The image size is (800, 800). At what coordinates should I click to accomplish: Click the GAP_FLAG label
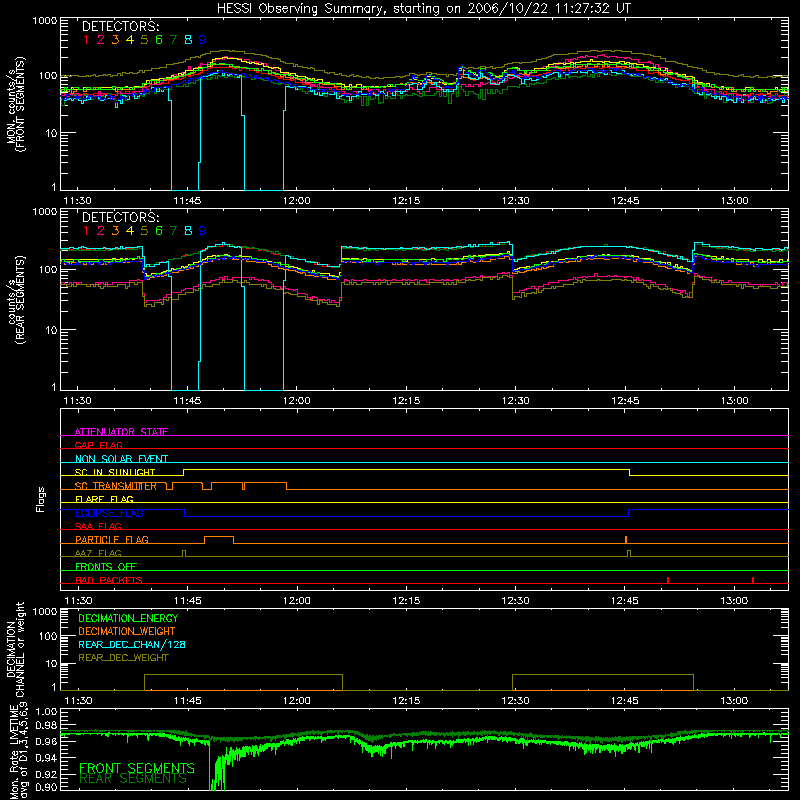click(x=98, y=445)
